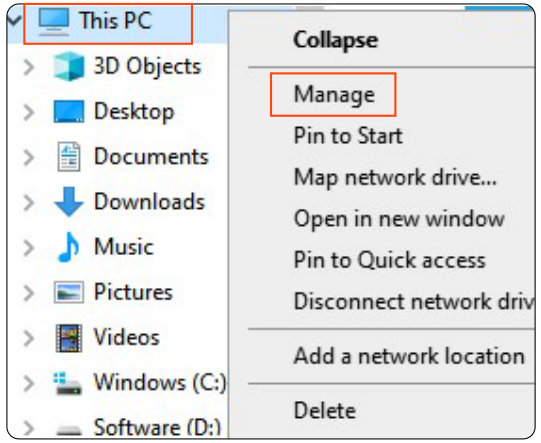This screenshot has height=443, width=541.
Task: Click Map network drive... option
Action: coord(395,177)
